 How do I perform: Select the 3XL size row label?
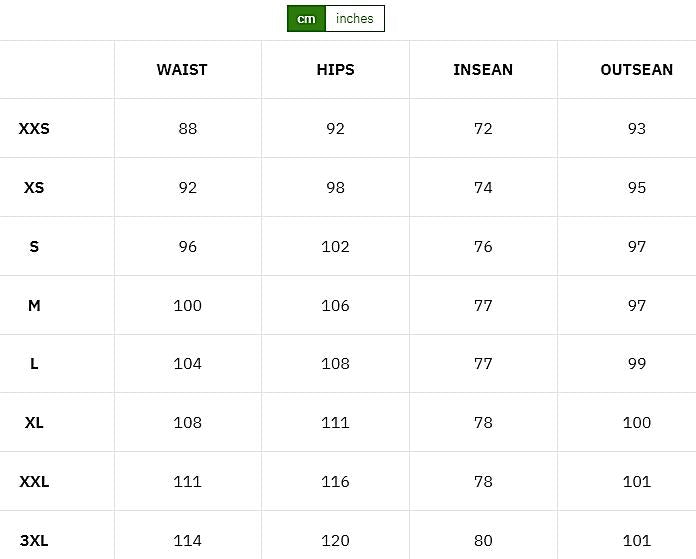34,541
